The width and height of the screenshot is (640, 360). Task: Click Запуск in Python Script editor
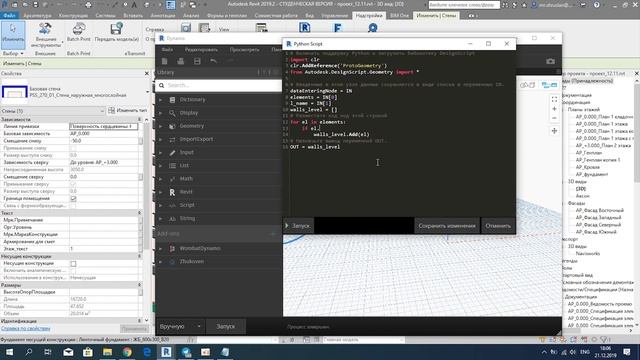point(298,226)
